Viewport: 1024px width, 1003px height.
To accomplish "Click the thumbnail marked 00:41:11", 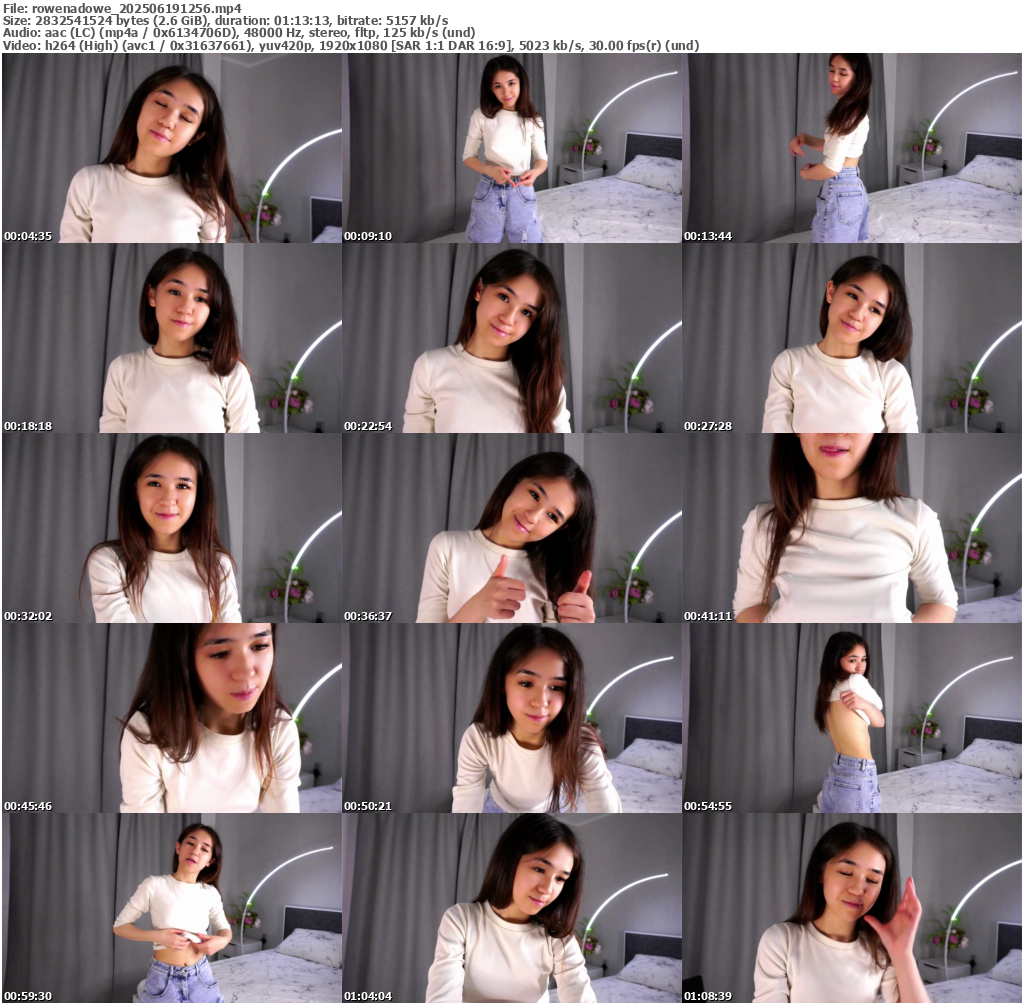I will (x=852, y=528).
